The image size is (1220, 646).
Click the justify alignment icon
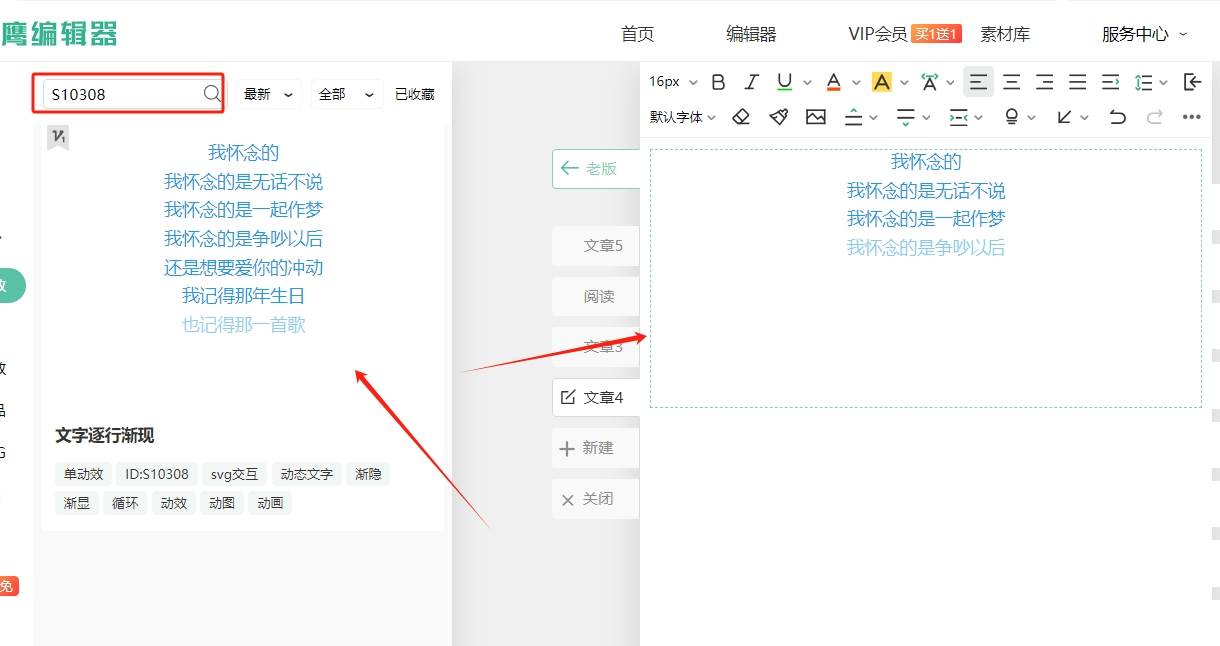point(1077,82)
